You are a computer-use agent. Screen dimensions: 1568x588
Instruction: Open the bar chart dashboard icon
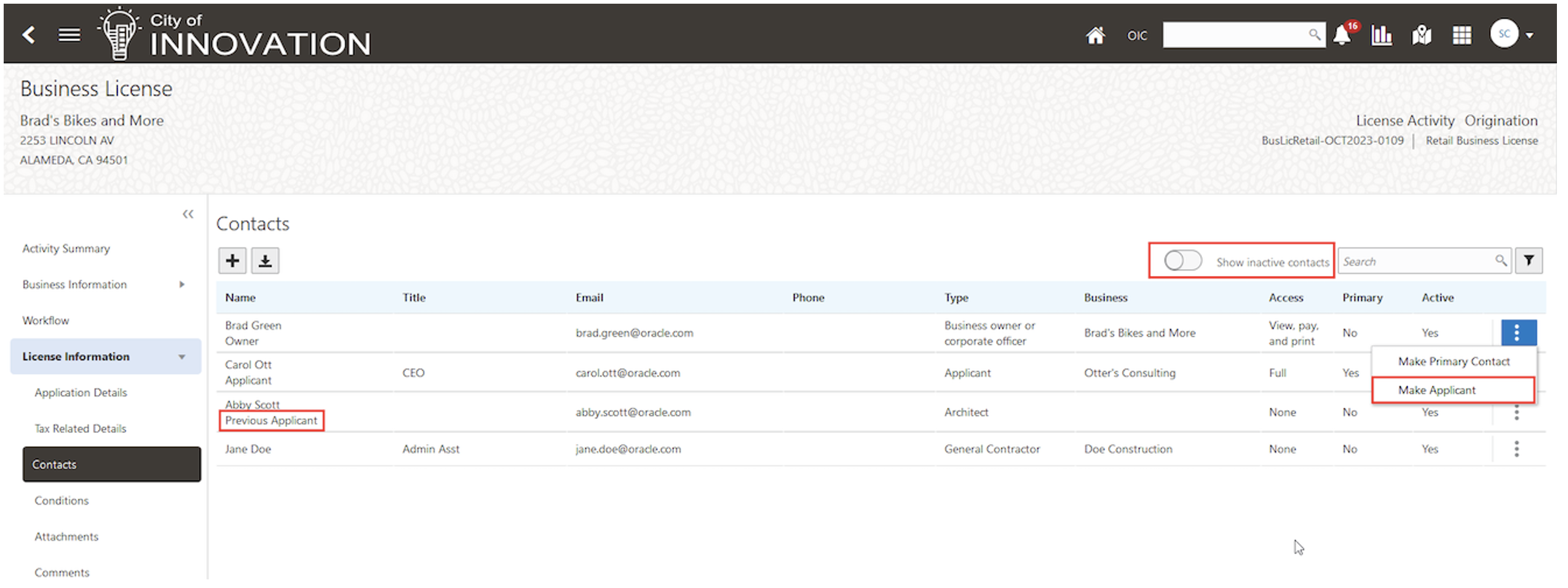point(1381,36)
